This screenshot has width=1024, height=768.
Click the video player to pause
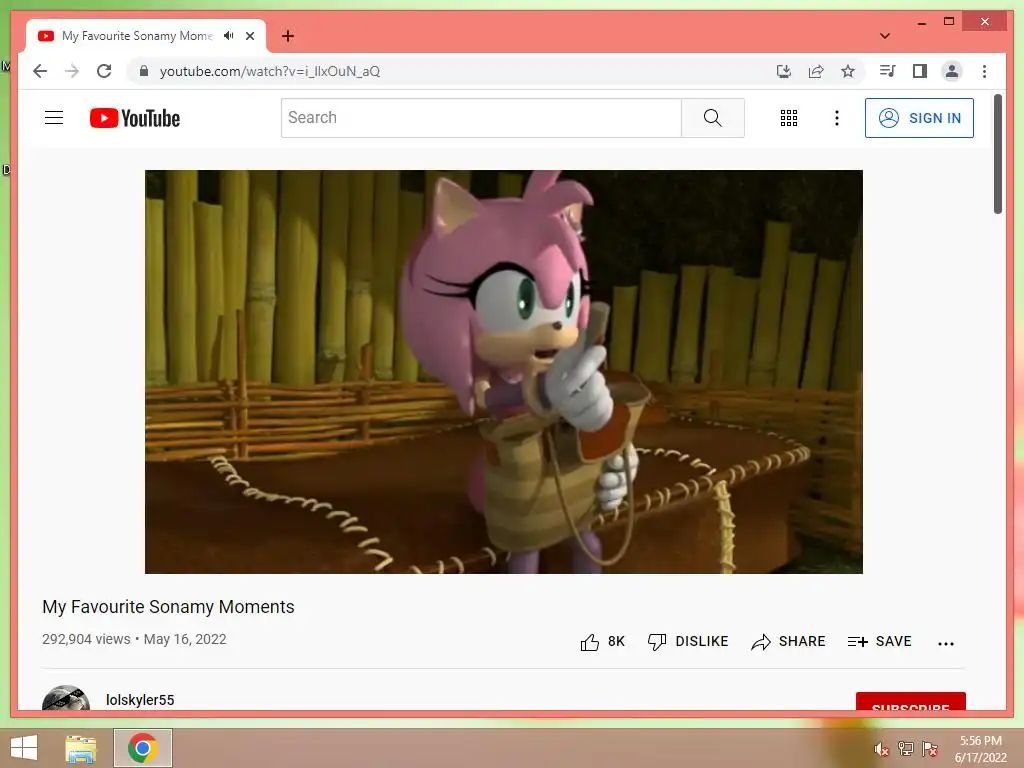click(504, 372)
